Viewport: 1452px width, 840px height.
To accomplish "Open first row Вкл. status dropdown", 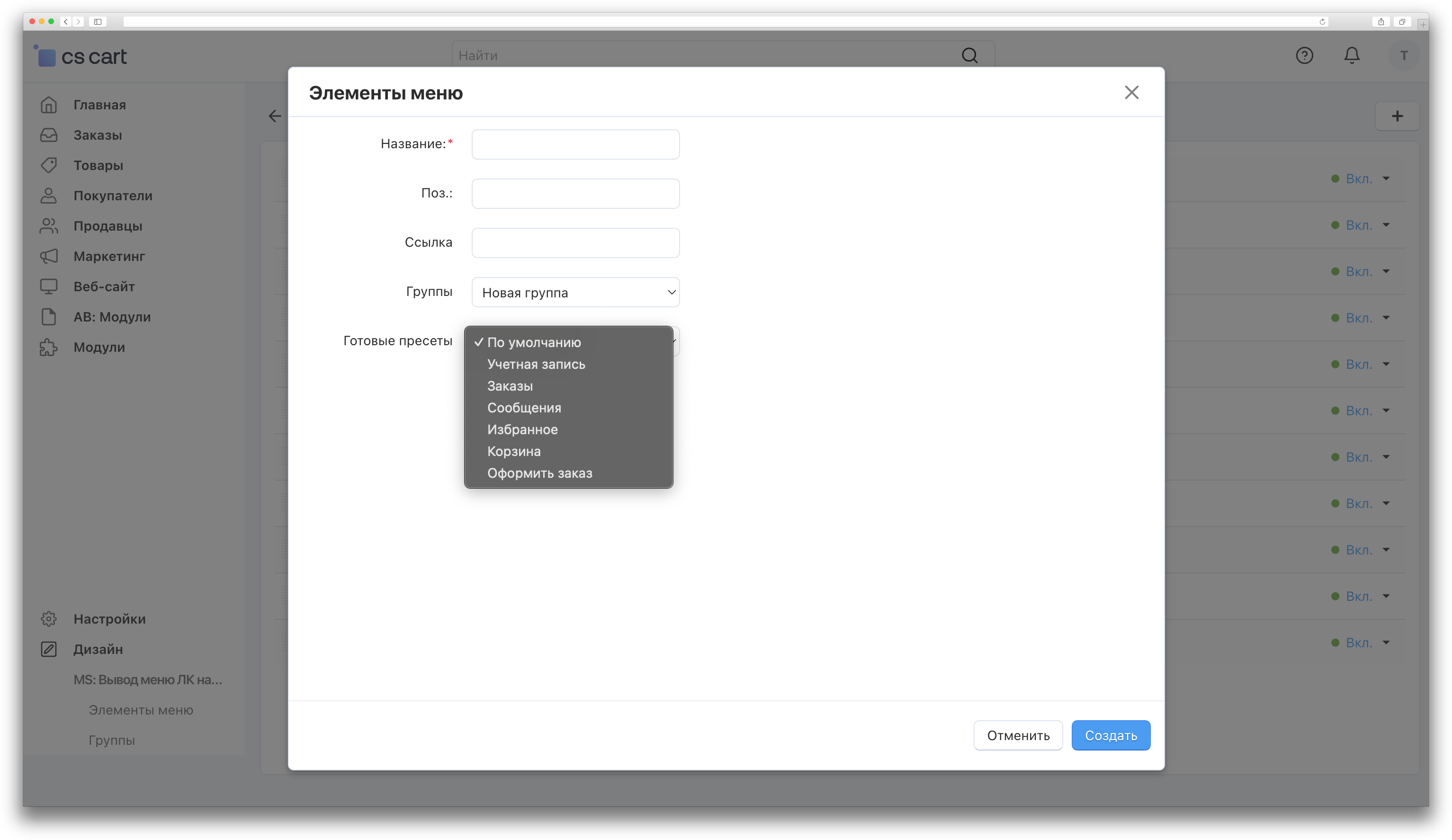I will tap(1361, 179).
